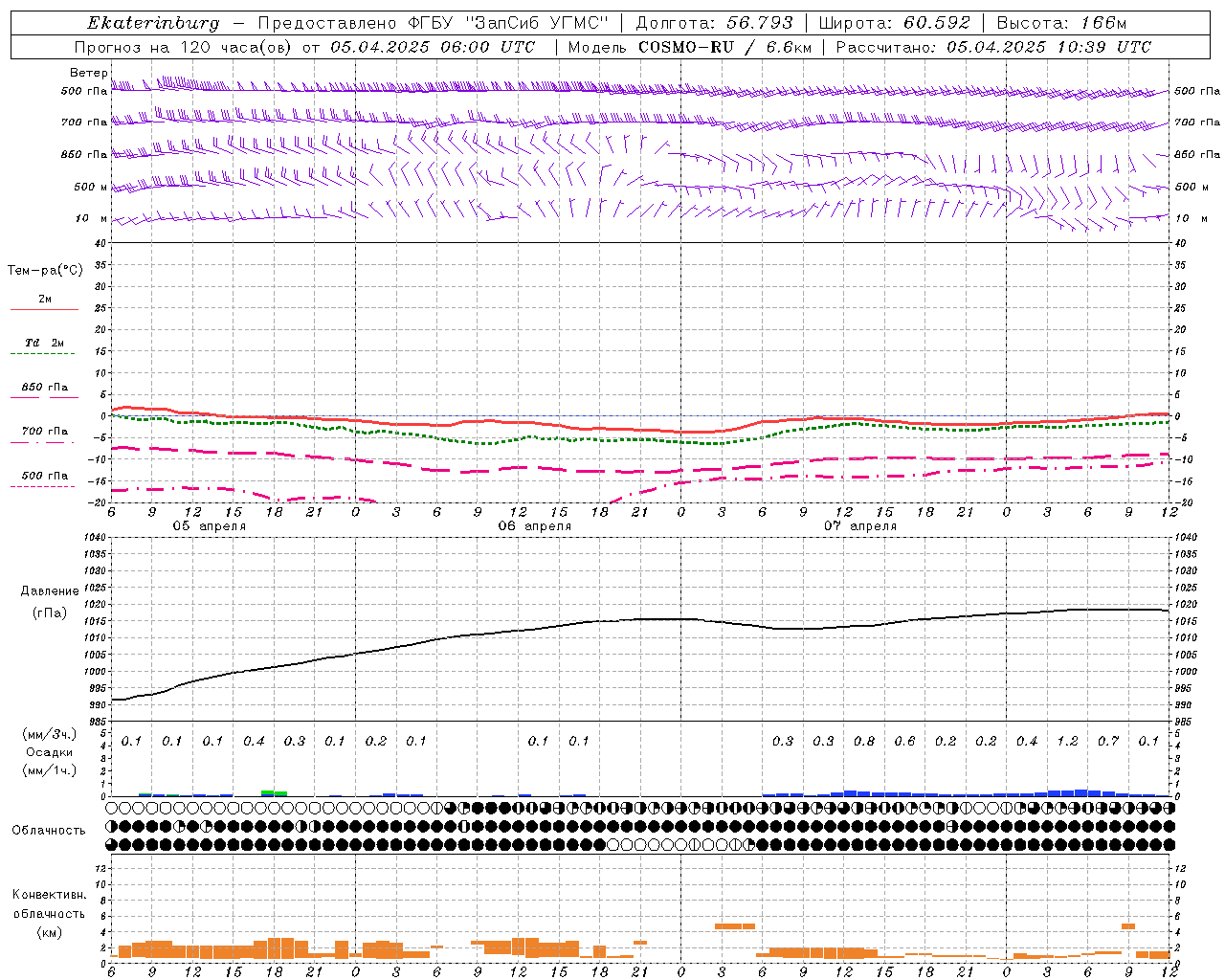Click the (км) convective cloud unit label
The image size is (1225, 980).
(x=50, y=932)
